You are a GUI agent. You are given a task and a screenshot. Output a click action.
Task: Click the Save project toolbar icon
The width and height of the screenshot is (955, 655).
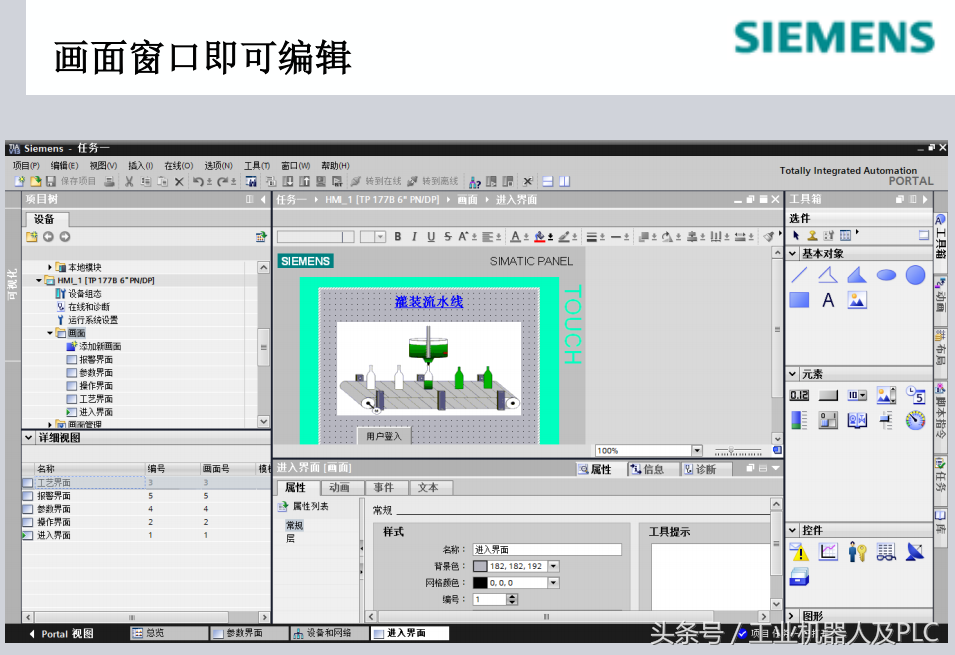(x=51, y=181)
